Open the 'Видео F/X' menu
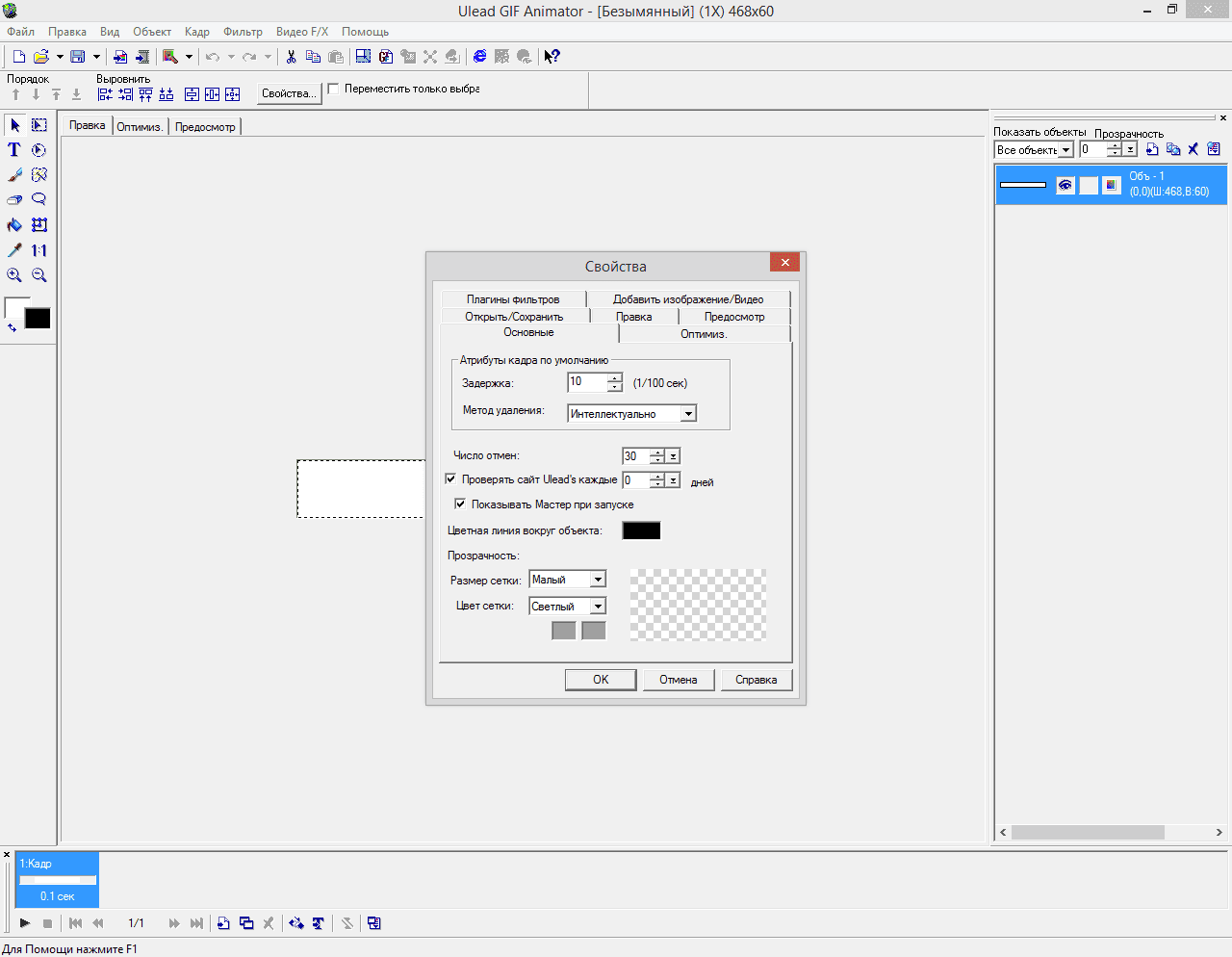 pyautogui.click(x=302, y=32)
